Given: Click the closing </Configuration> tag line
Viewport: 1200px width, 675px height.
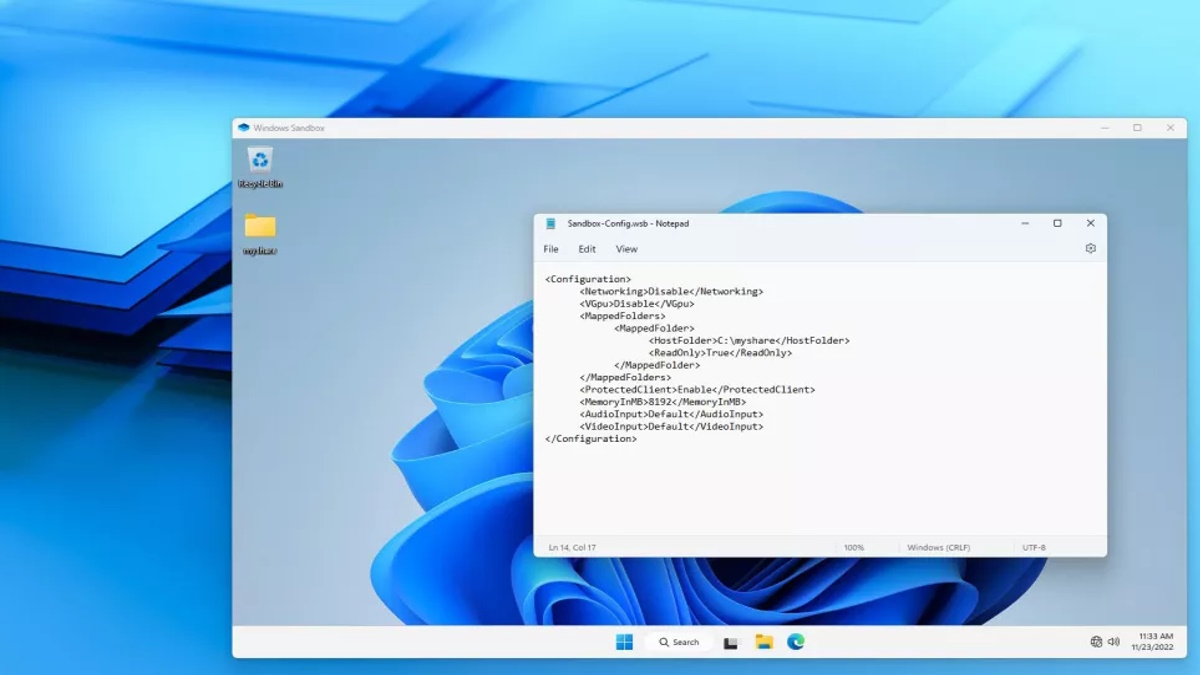Looking at the screenshot, I should click(x=591, y=439).
